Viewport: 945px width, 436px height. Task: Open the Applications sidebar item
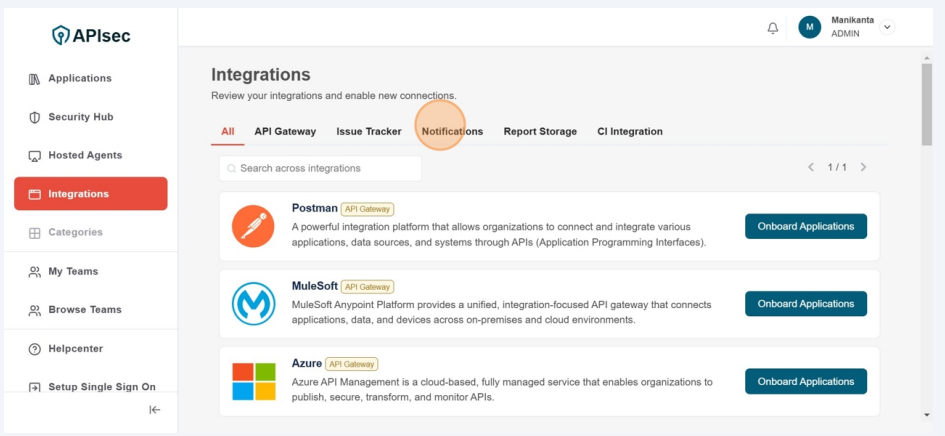[80, 79]
